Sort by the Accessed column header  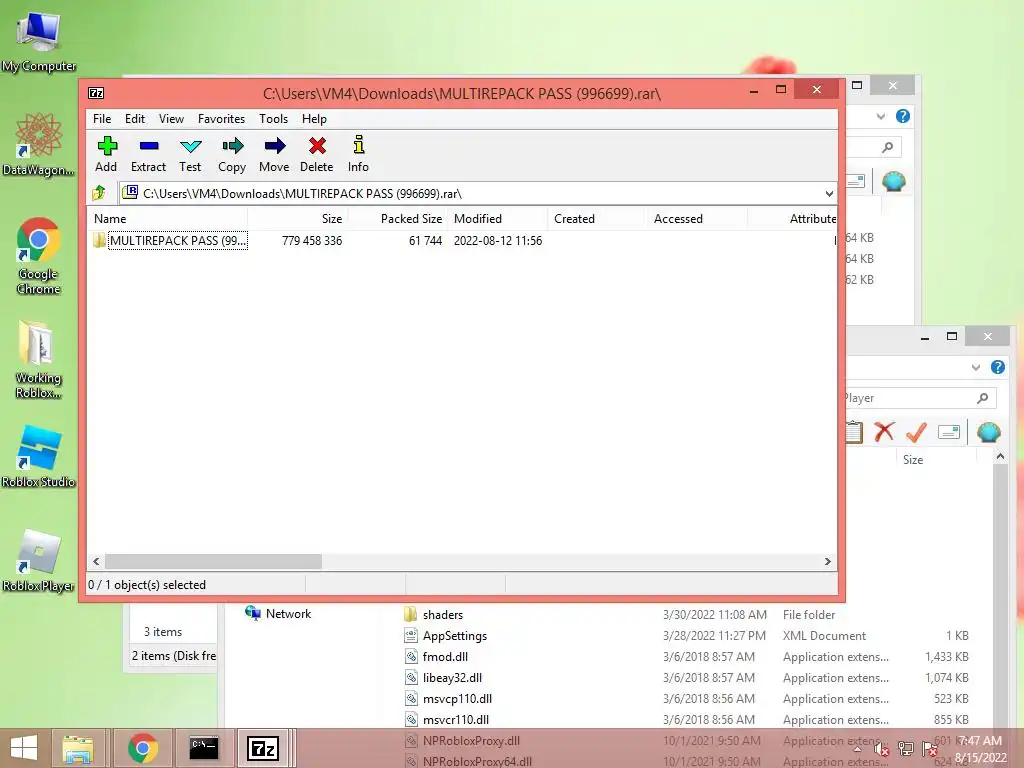tap(696, 219)
